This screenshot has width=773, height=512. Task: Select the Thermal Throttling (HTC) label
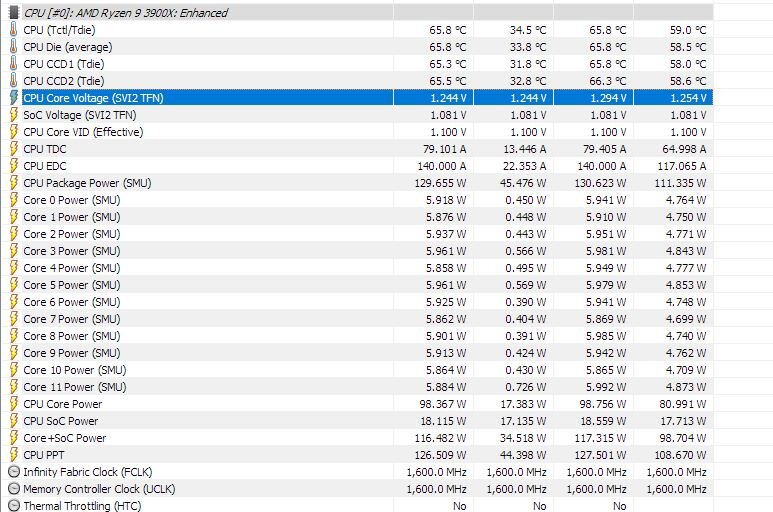point(82,506)
